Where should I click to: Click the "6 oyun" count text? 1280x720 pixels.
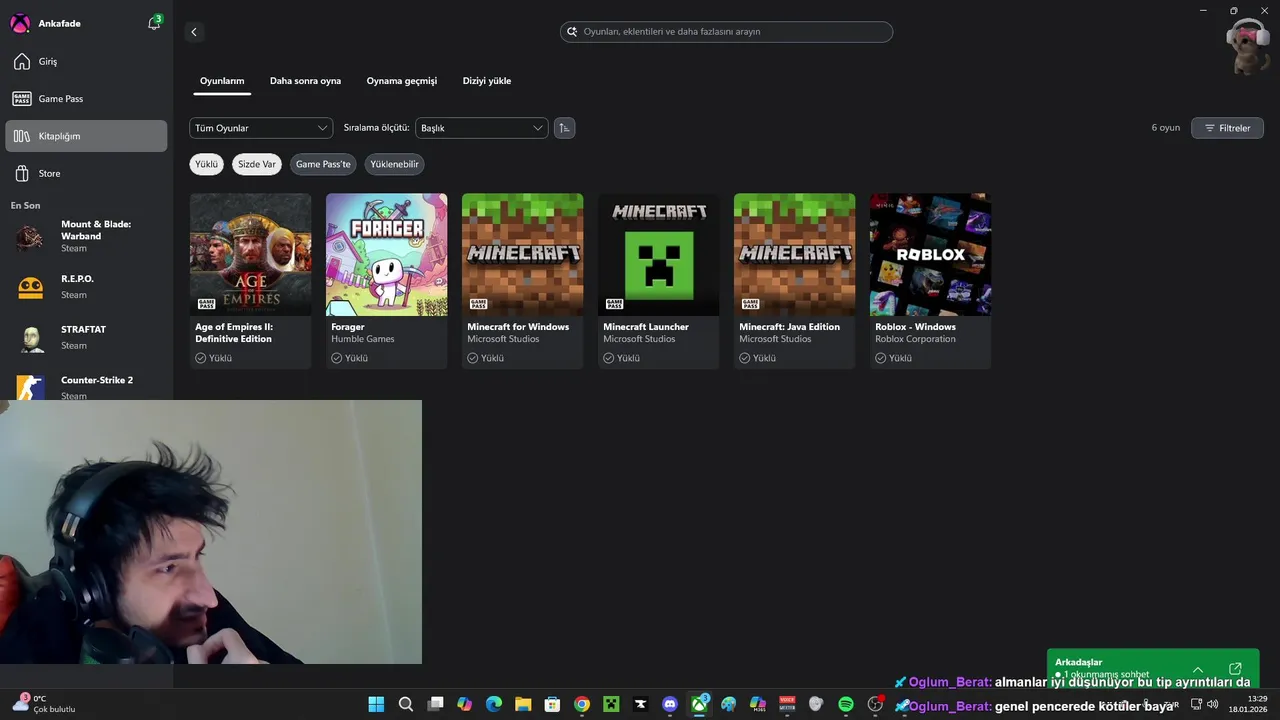tap(1166, 128)
